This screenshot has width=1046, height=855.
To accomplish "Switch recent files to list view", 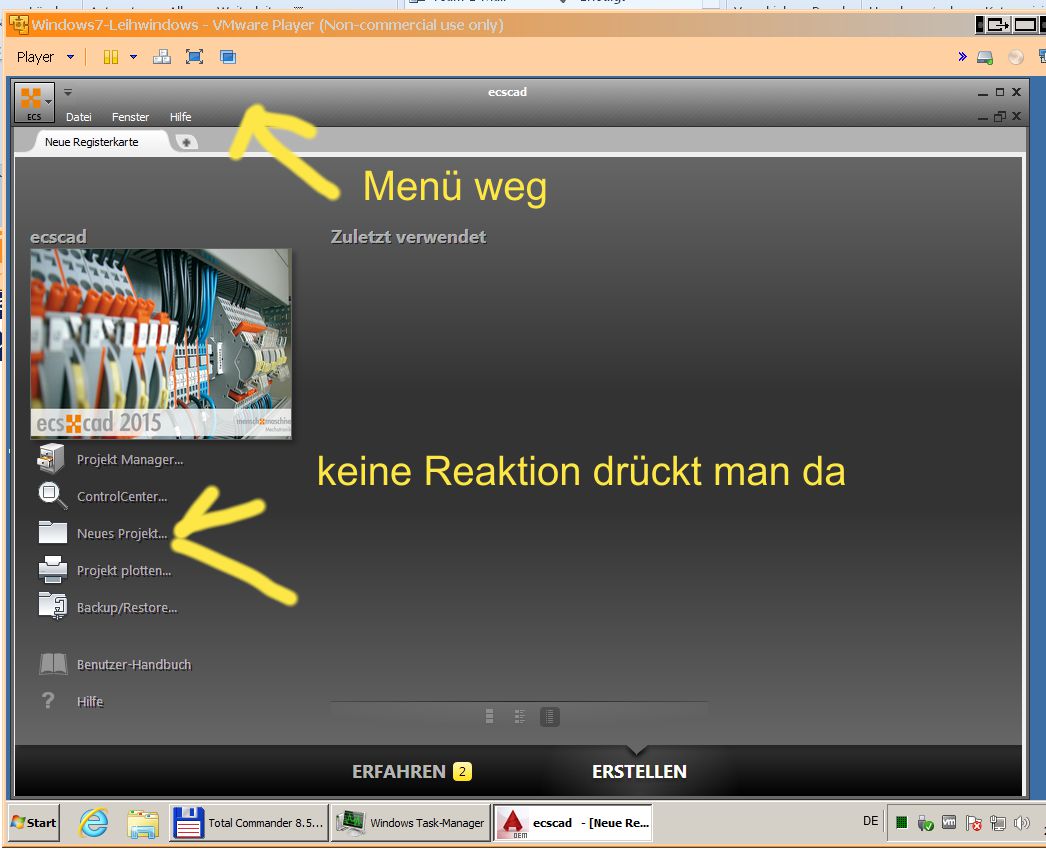I will tap(550, 716).
